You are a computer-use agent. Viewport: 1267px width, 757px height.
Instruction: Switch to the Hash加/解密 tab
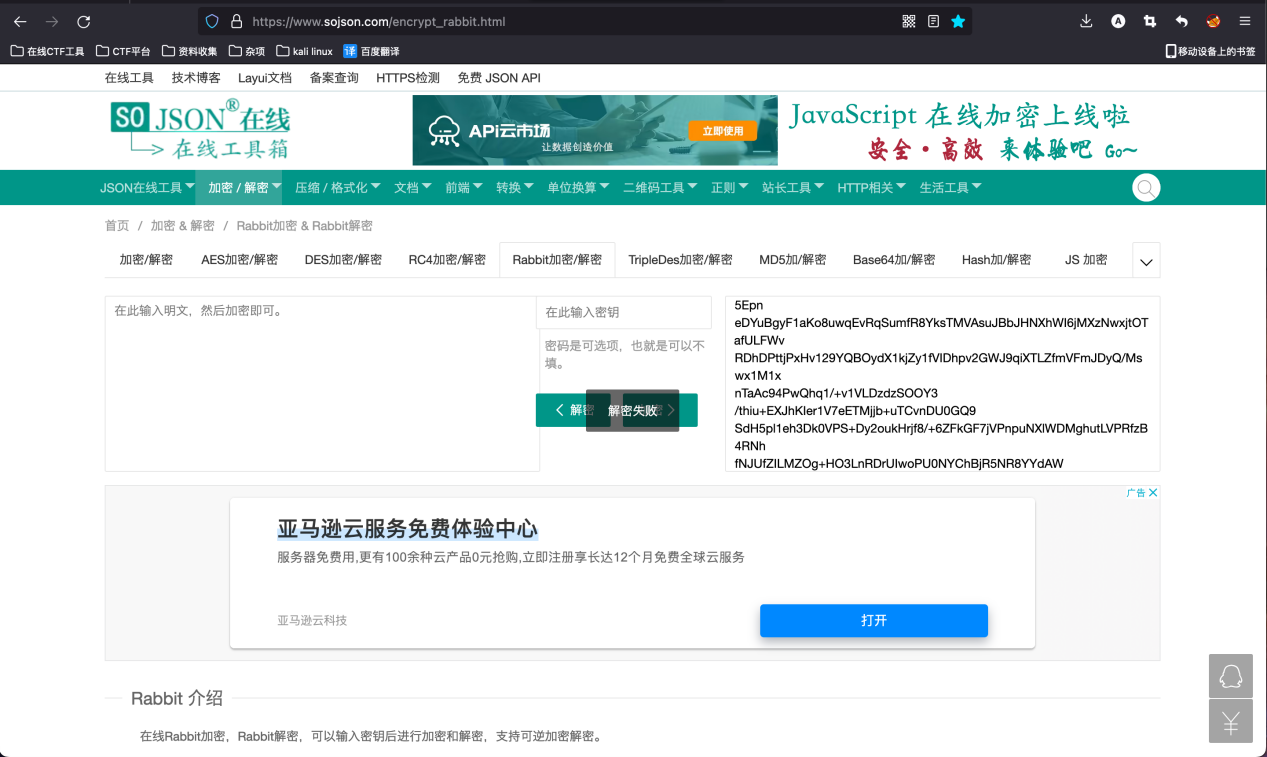[x=996, y=260]
